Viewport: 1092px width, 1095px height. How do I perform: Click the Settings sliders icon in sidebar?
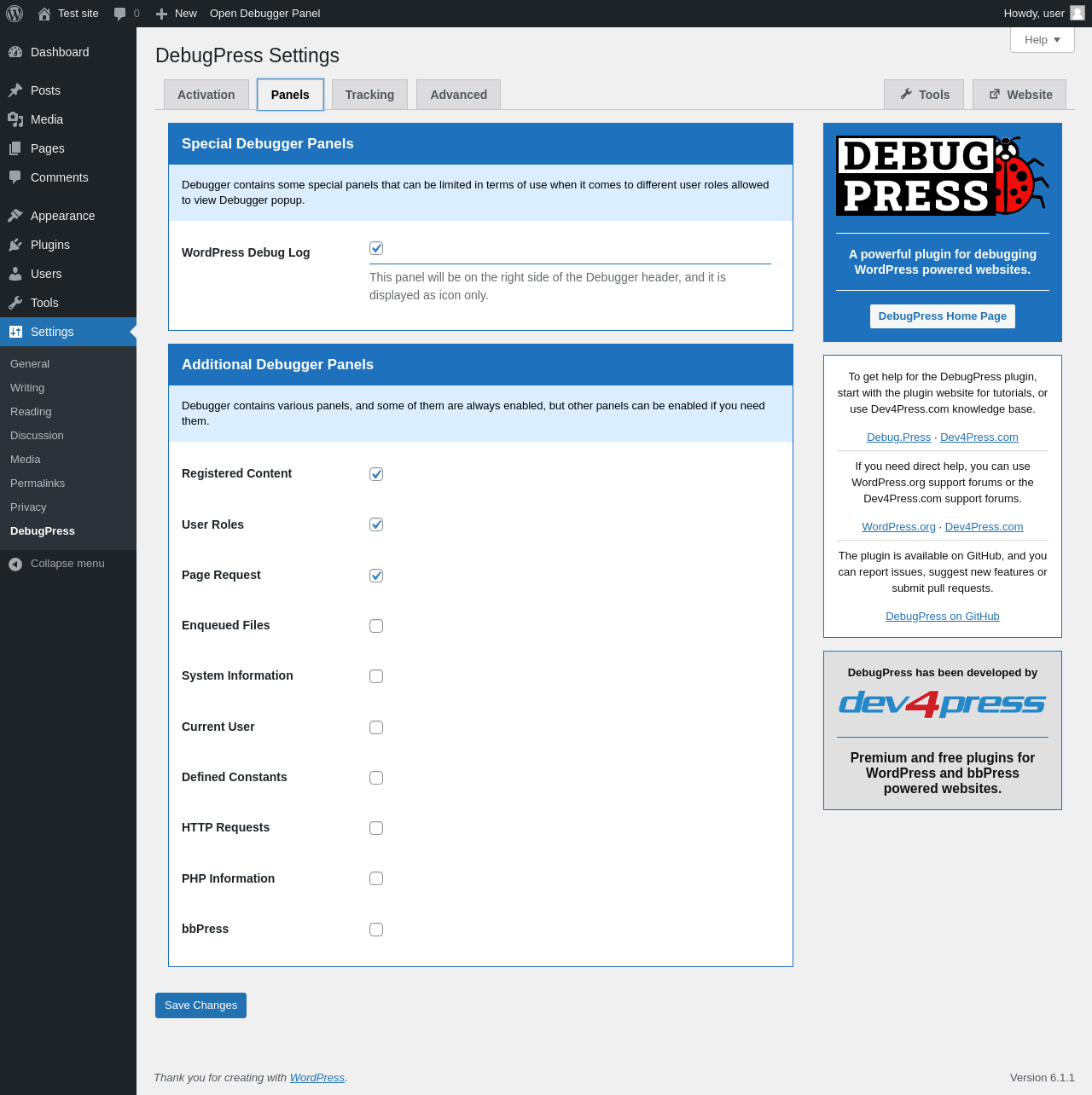(15, 332)
